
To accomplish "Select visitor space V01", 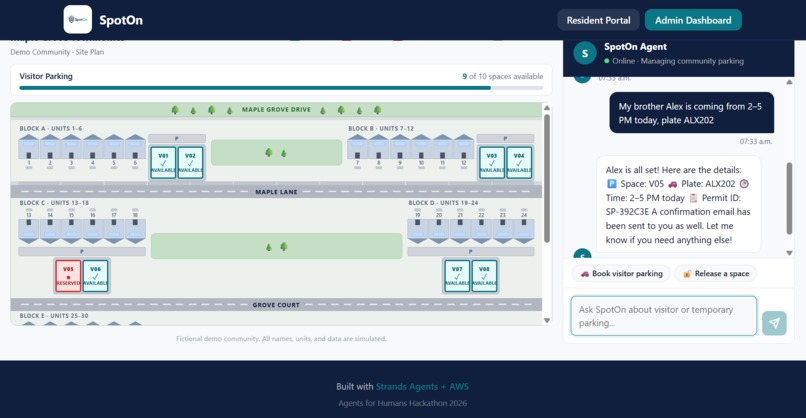I will click(163, 162).
